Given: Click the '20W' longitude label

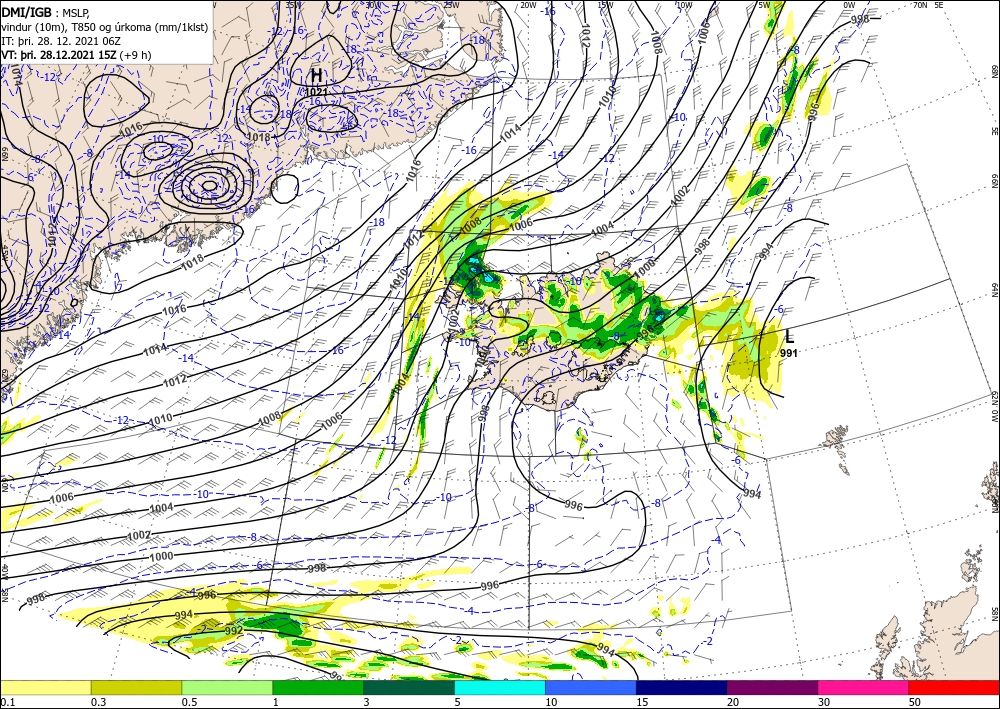Looking at the screenshot, I should pos(527,5).
